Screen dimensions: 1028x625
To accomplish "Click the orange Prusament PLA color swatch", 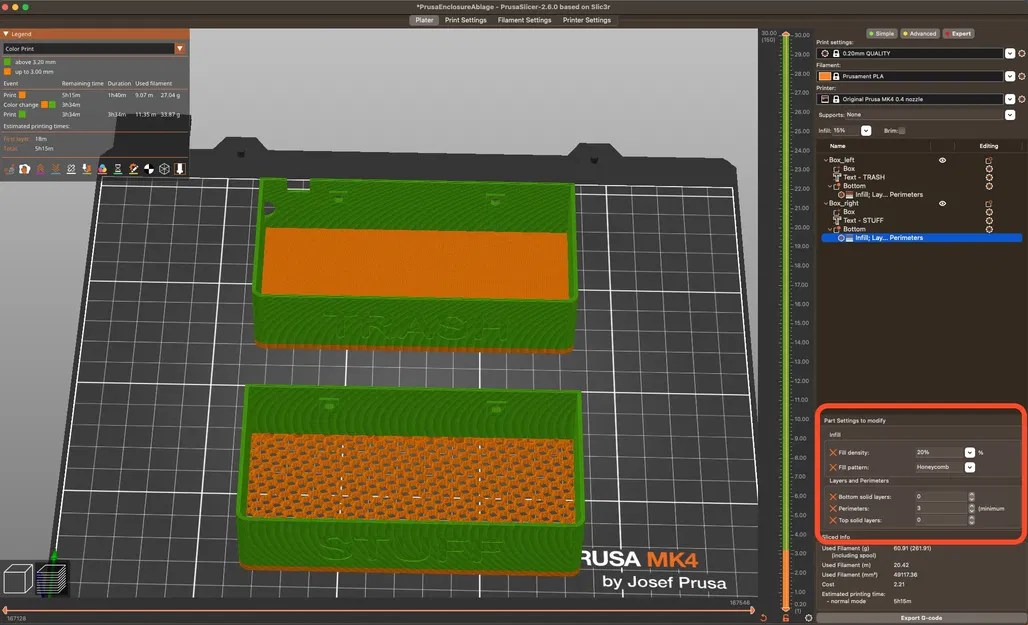I will click(x=825, y=76).
